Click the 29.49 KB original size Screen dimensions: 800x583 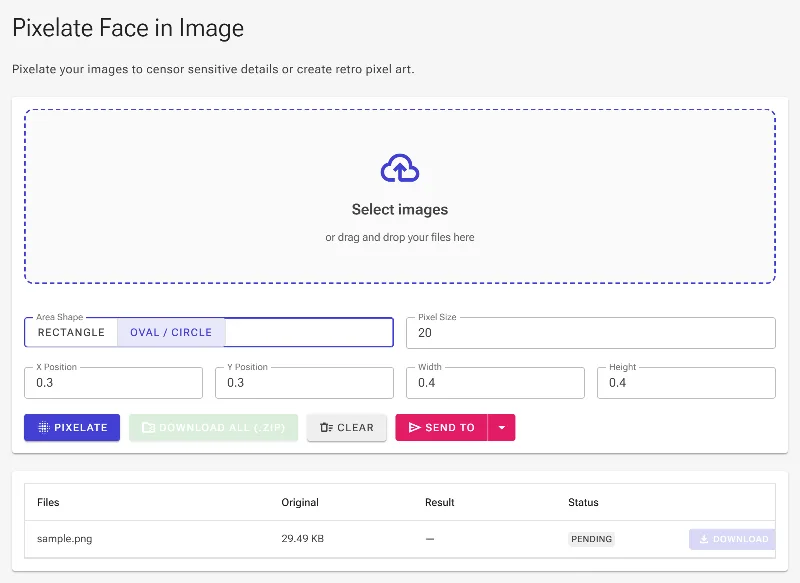click(x=303, y=539)
